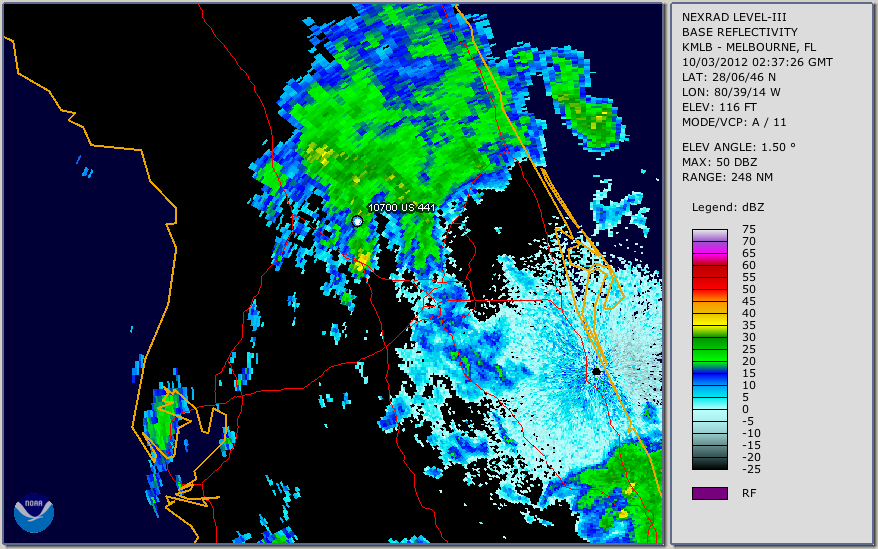This screenshot has width=878, height=549.
Task: Select 'Legend: dBZ' heading
Action: click(x=728, y=207)
